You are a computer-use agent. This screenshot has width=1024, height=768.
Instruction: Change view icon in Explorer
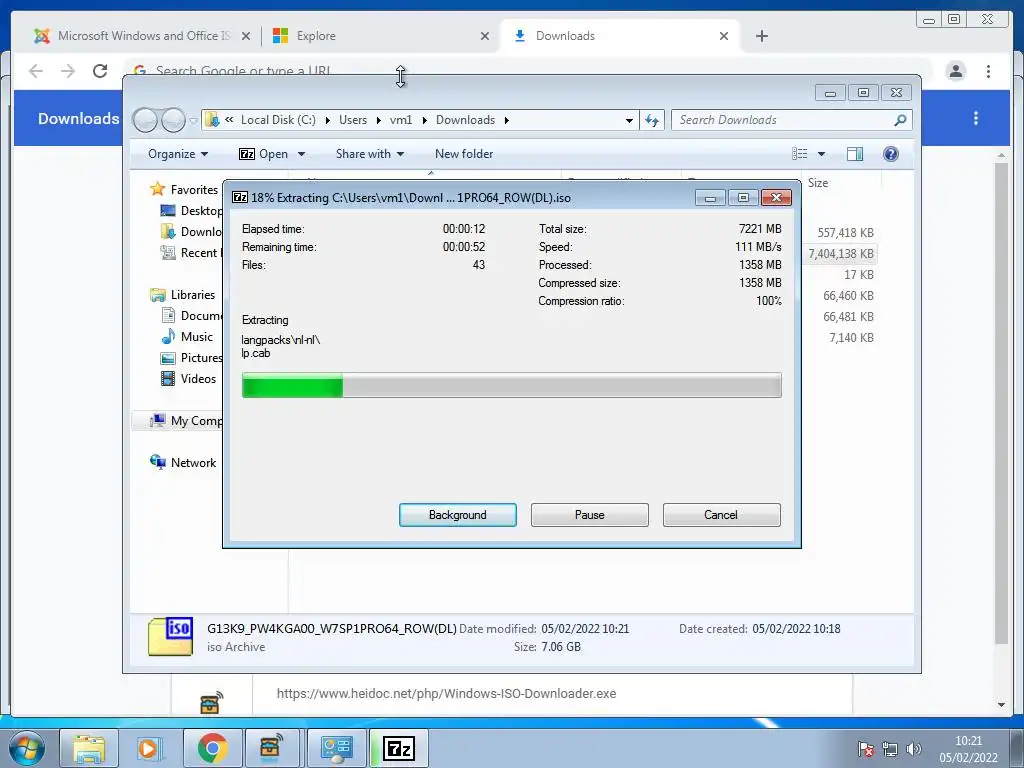(x=799, y=154)
